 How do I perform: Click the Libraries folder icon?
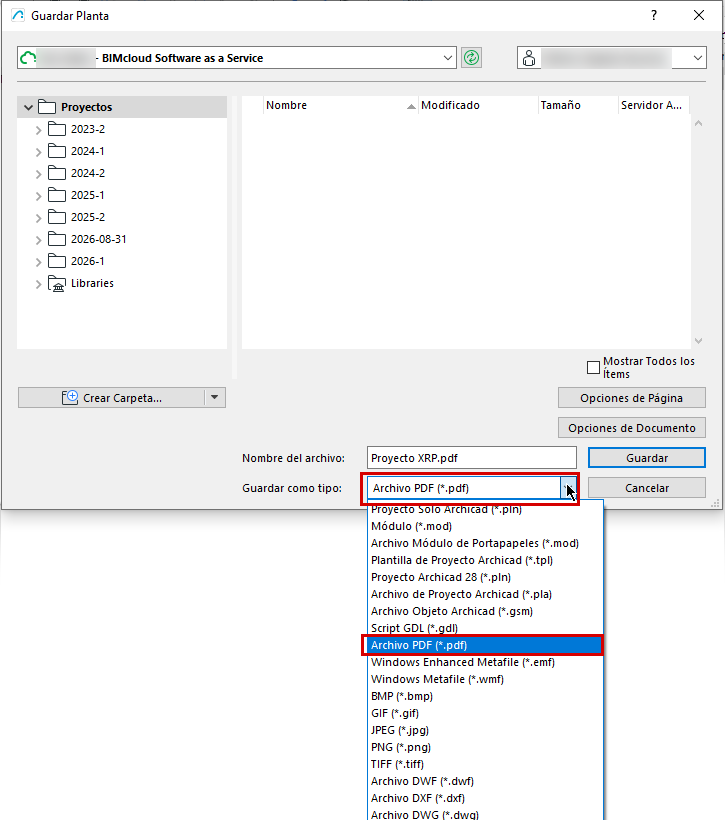56,283
